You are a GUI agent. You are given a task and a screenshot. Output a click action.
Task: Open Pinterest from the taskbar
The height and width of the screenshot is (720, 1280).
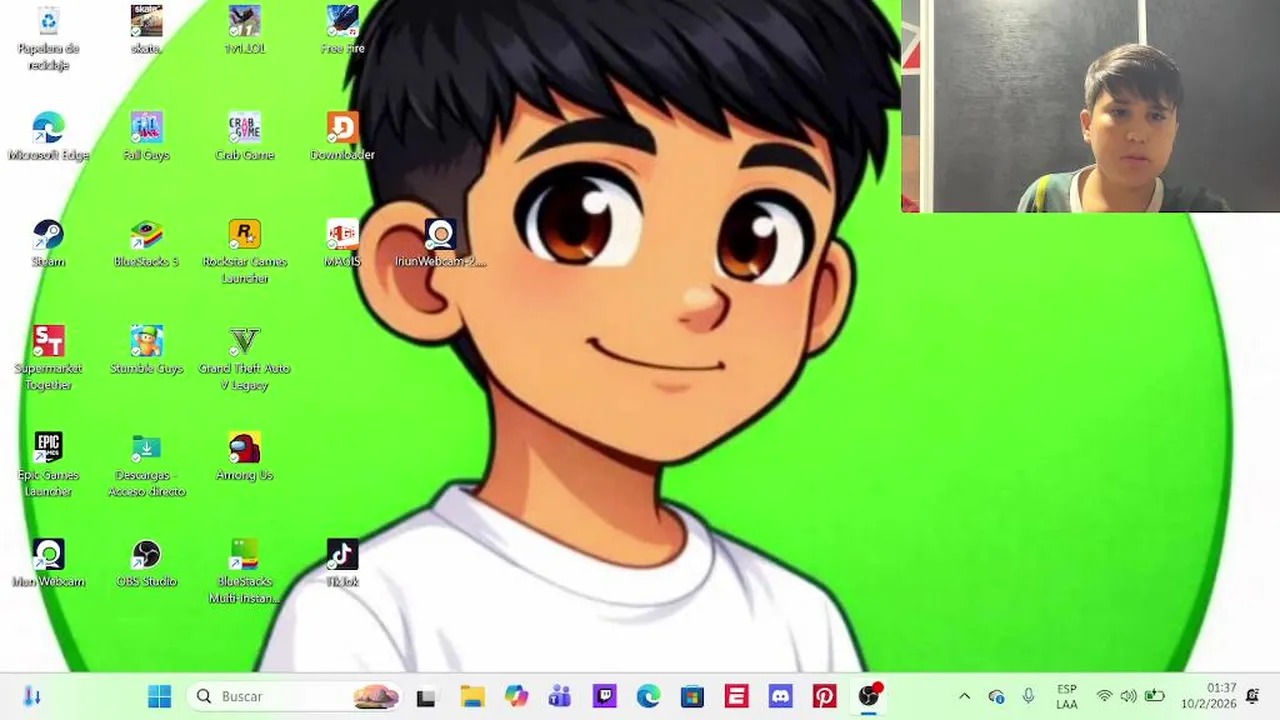[x=824, y=696]
